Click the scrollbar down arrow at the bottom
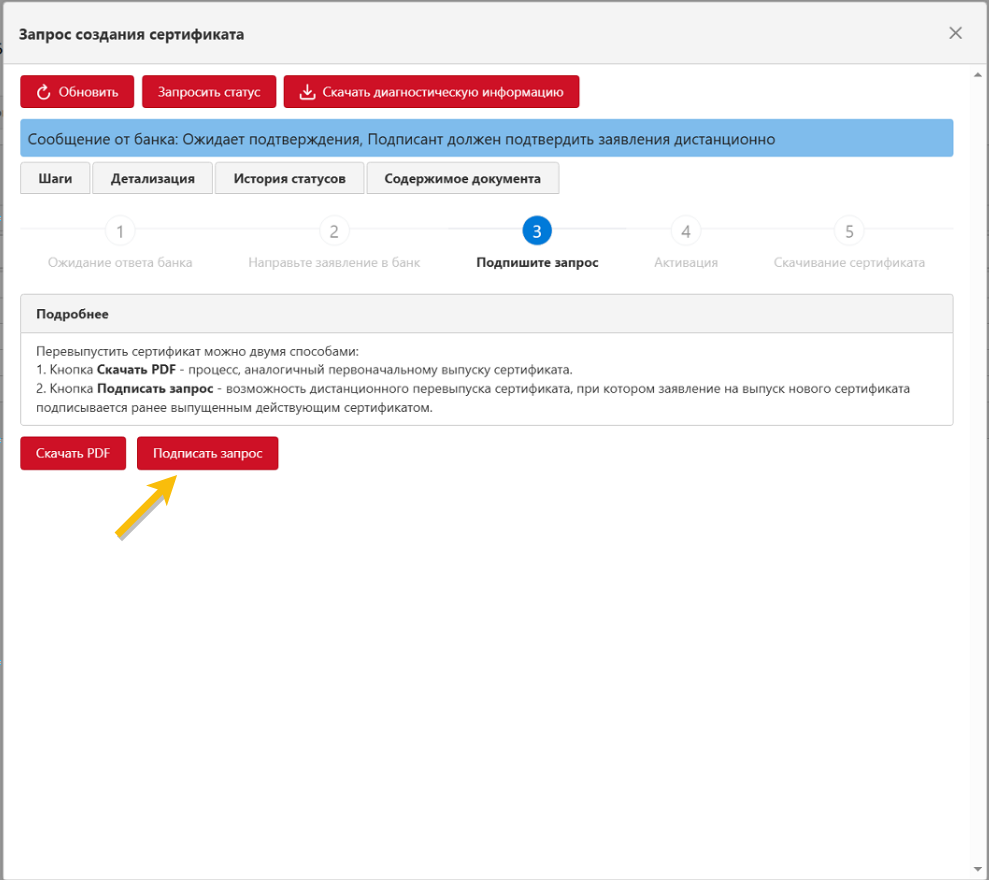The image size is (989, 880). [976, 869]
